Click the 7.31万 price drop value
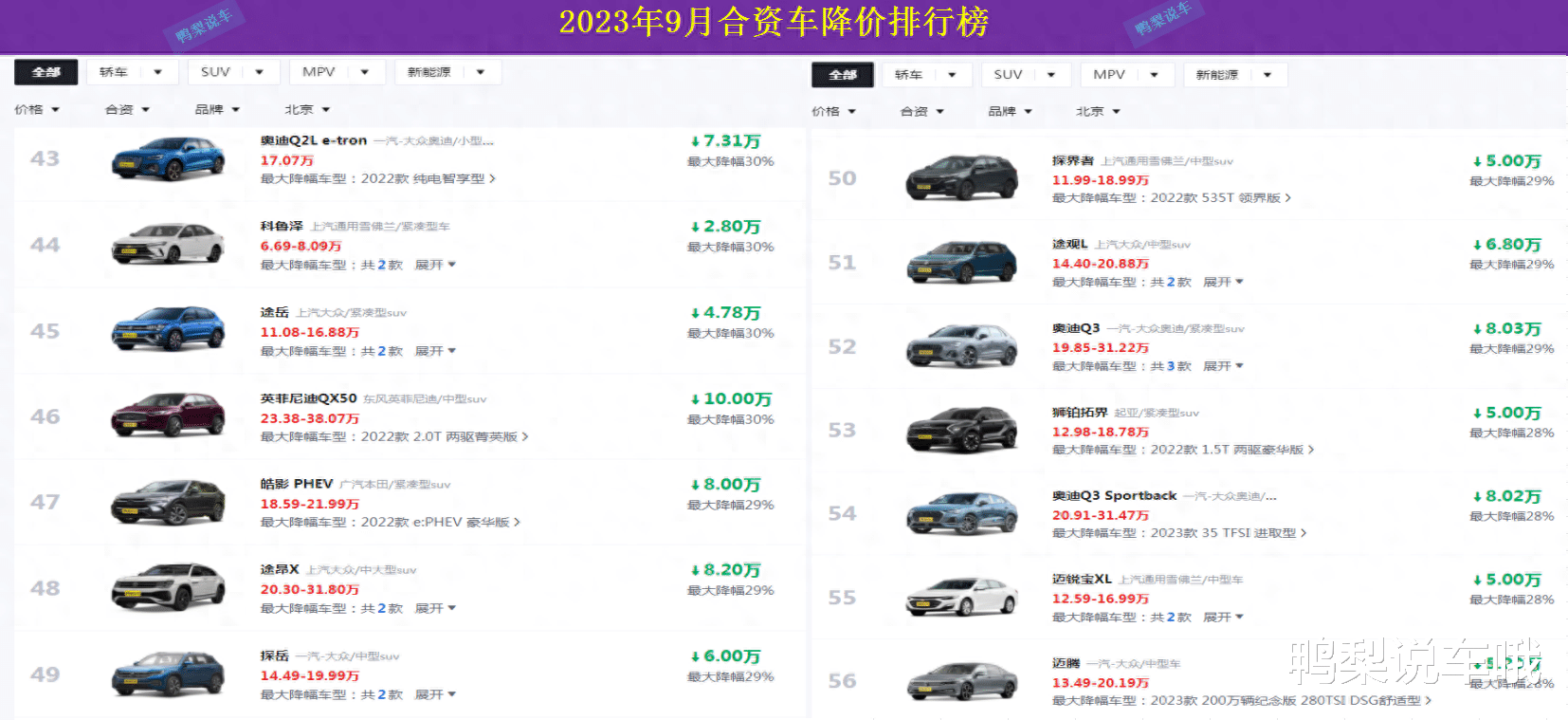Viewport: 1568px width, 720px height. point(725,140)
